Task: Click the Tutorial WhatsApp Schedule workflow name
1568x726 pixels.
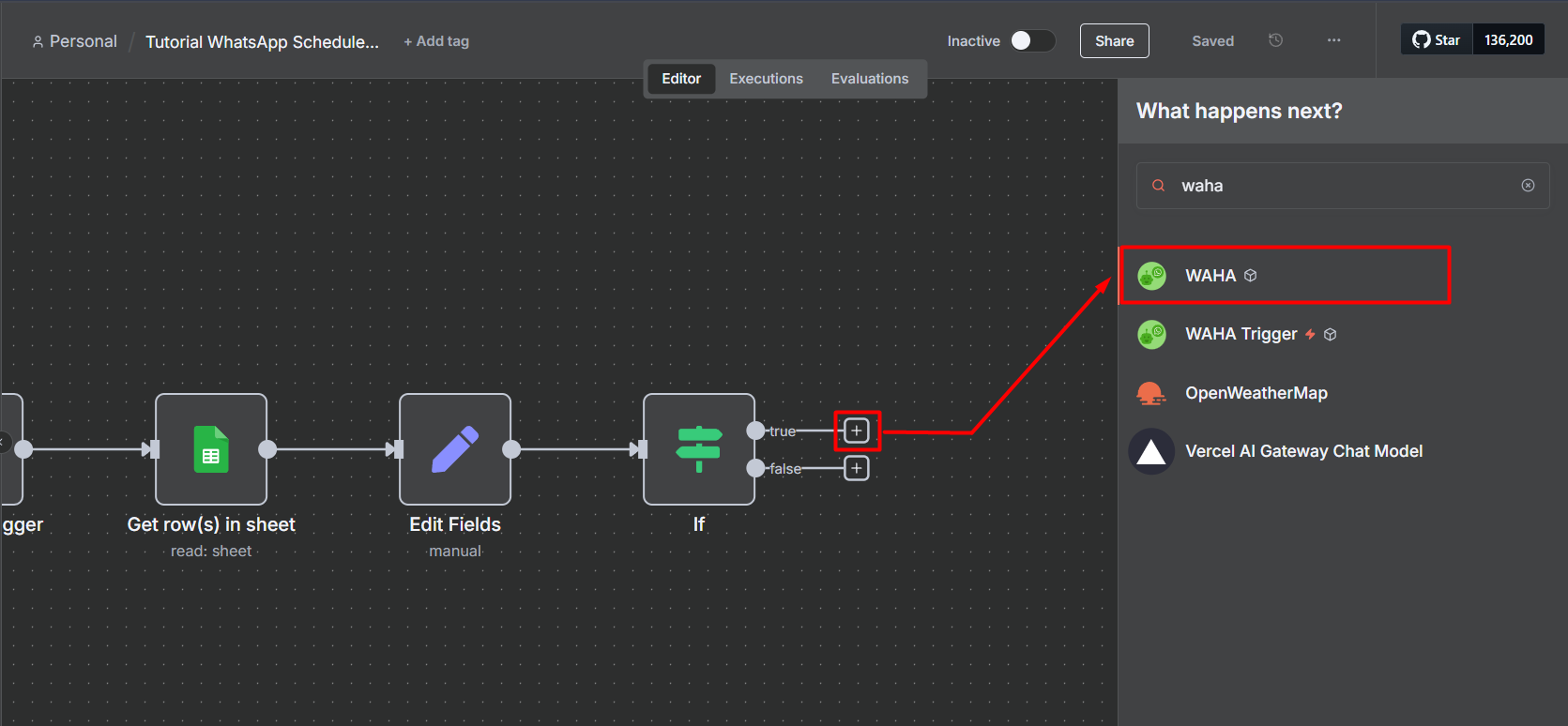Action: pyautogui.click(x=262, y=41)
